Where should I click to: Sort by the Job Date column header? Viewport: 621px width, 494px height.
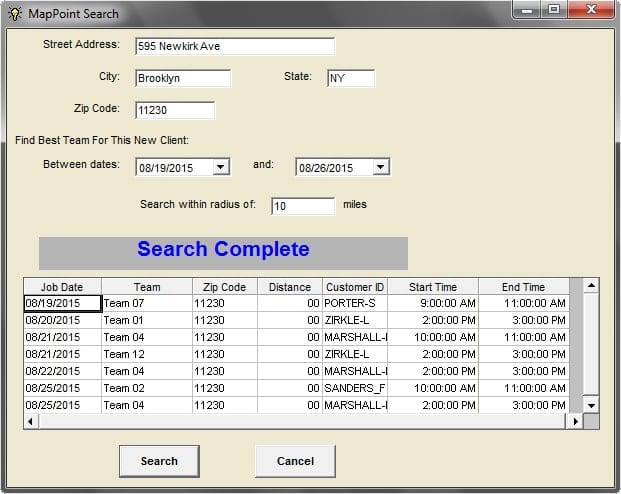tap(62, 287)
